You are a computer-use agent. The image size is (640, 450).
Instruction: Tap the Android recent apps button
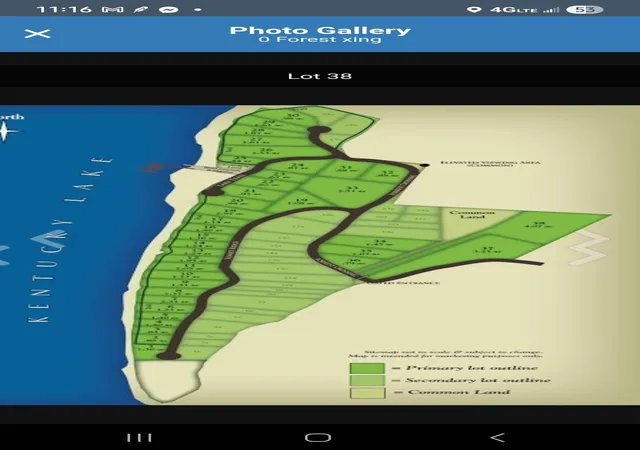[139, 438]
